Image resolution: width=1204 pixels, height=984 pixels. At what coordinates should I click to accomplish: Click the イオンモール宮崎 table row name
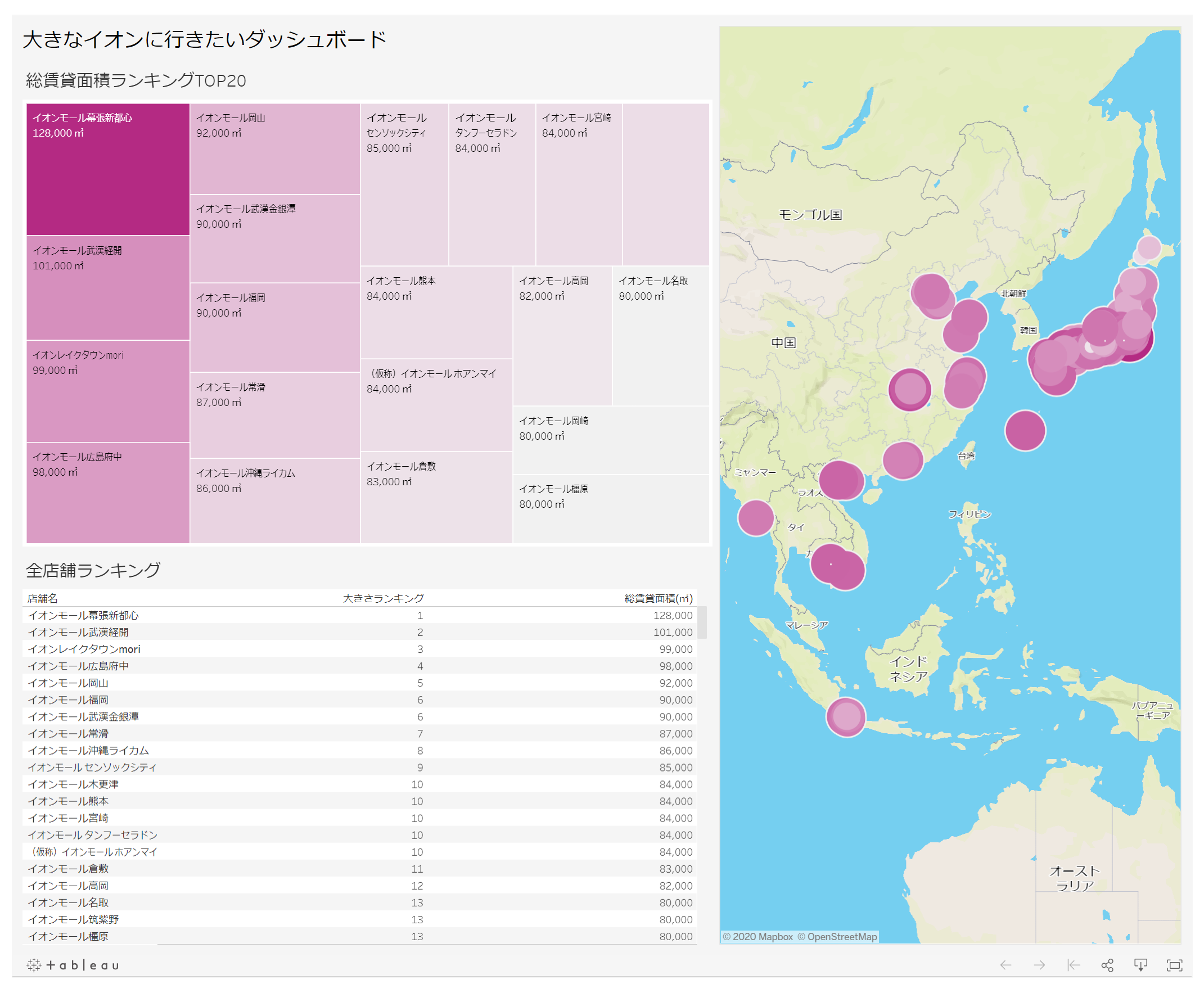click(67, 819)
